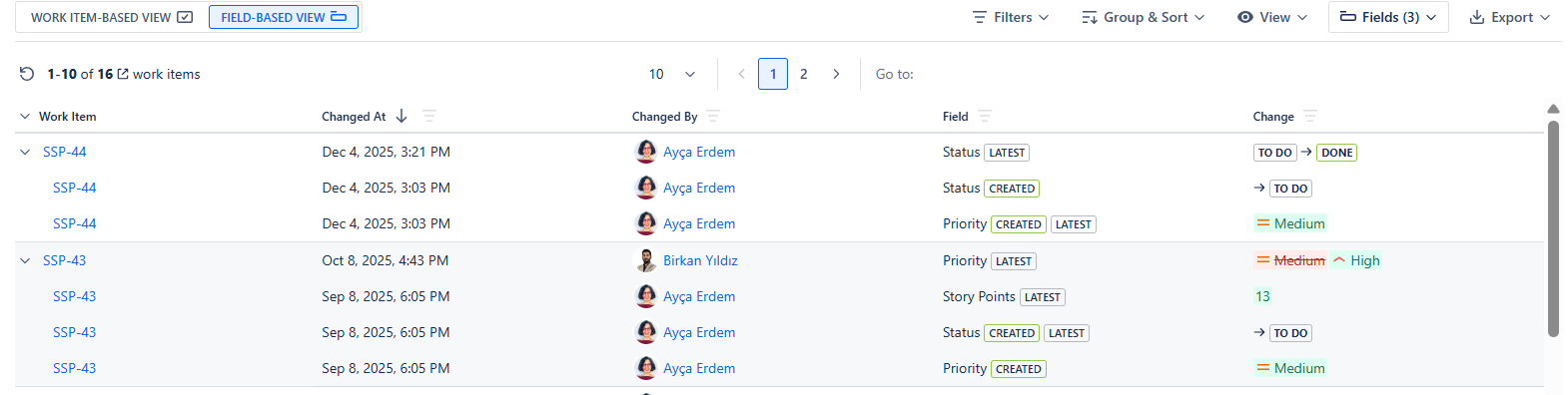
Task: Click the Changed By column header
Action: point(664,117)
